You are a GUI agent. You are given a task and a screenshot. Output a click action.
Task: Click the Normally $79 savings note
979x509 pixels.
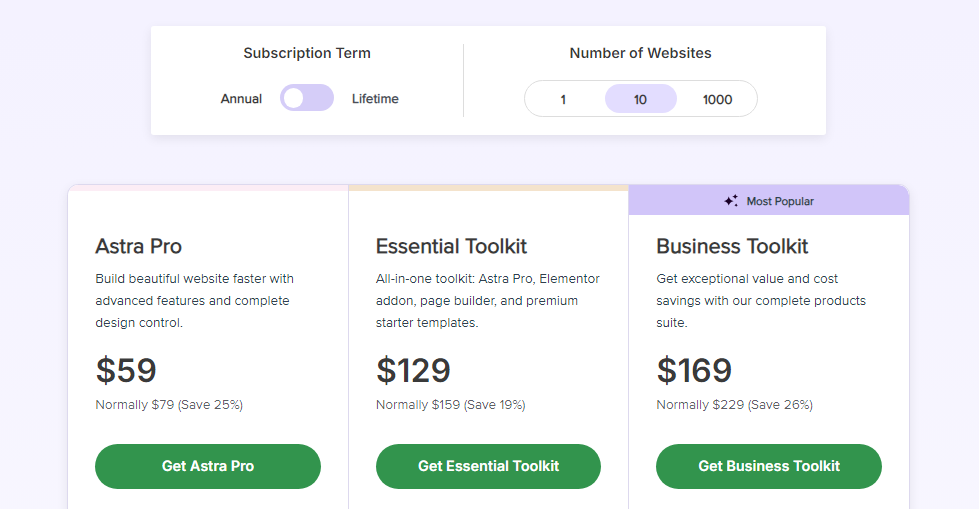pos(169,405)
